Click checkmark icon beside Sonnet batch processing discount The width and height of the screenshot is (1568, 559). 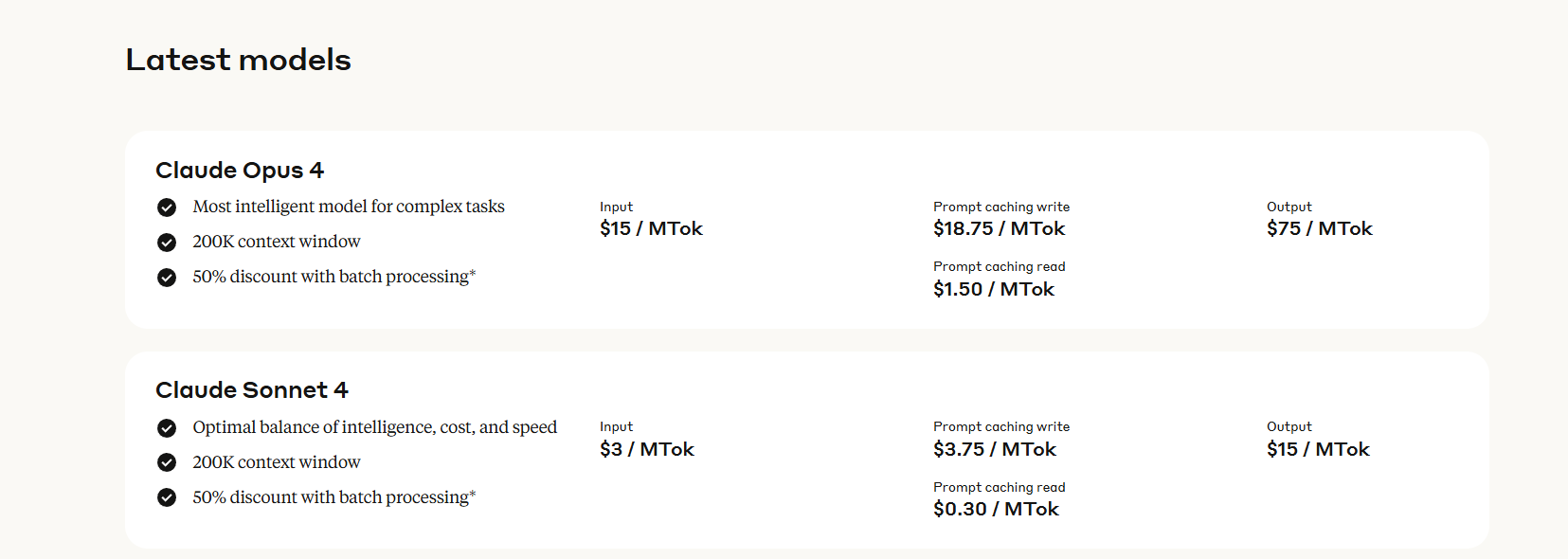point(167,497)
